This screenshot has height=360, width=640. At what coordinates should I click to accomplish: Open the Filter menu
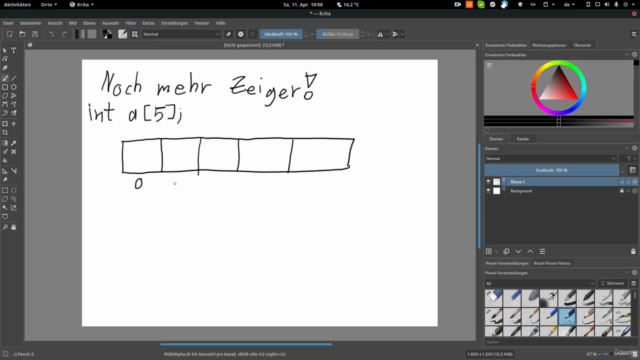coord(131,23)
